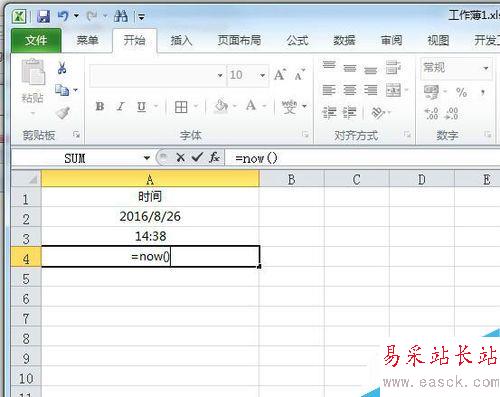
Task: Click the accounting number format icon
Action: click(432, 92)
